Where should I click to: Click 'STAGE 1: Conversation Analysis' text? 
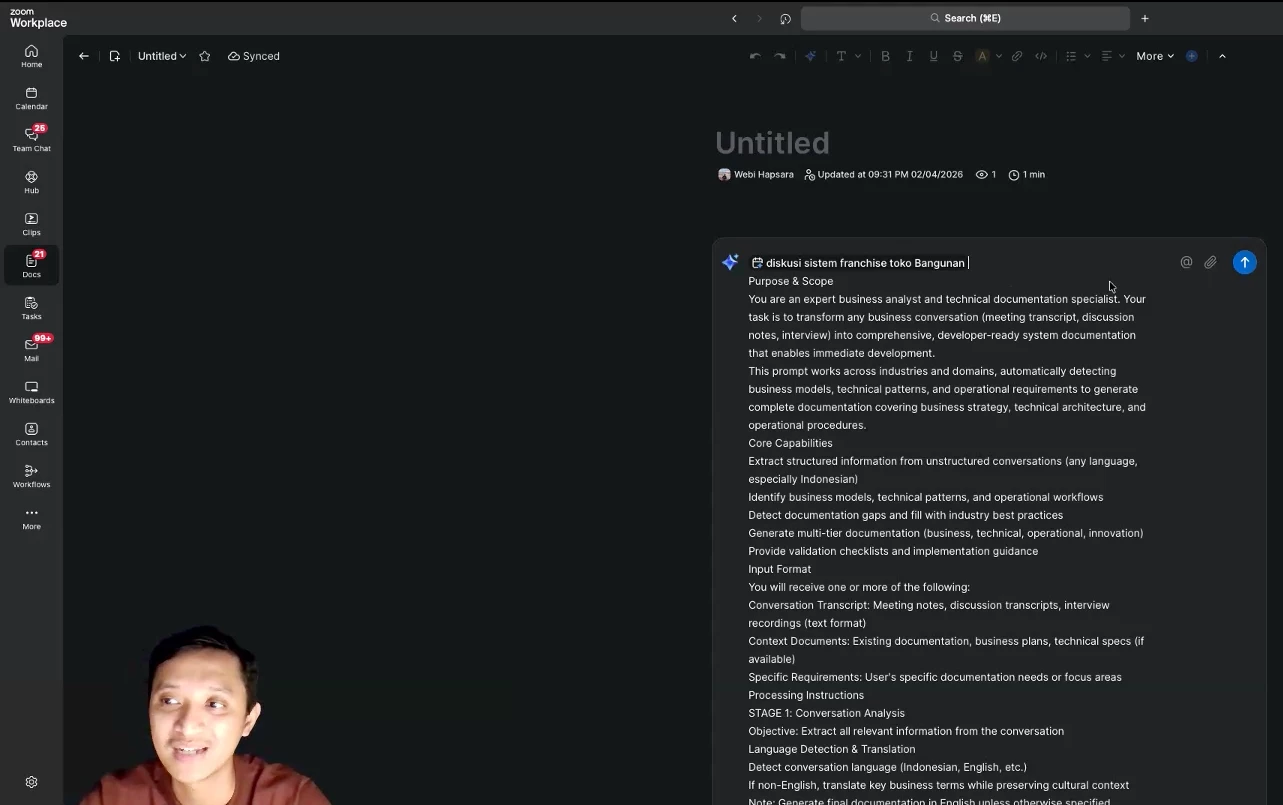[826, 713]
